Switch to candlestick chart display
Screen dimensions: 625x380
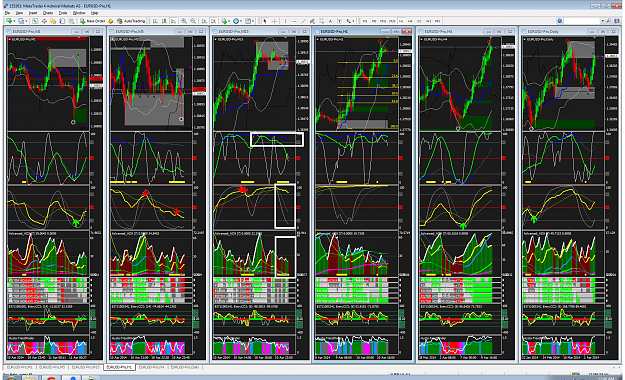[164, 21]
